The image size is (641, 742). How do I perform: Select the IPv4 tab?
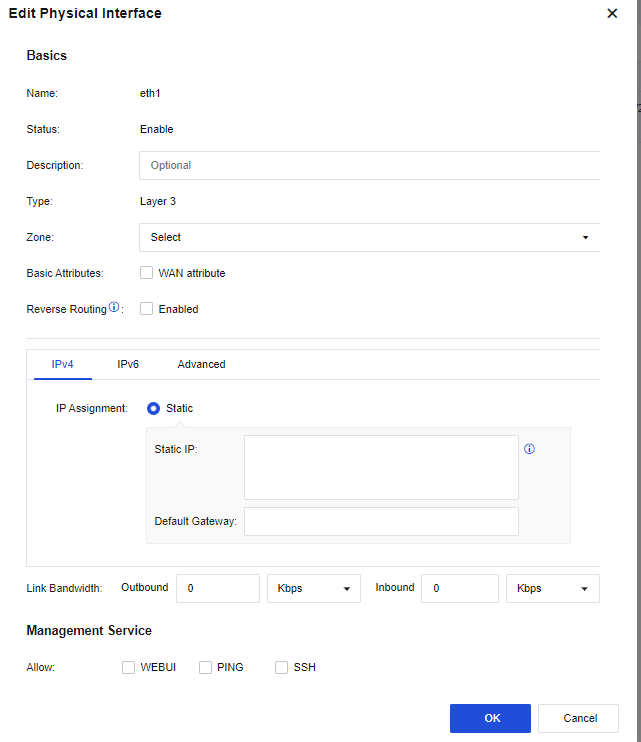pyautogui.click(x=62, y=364)
